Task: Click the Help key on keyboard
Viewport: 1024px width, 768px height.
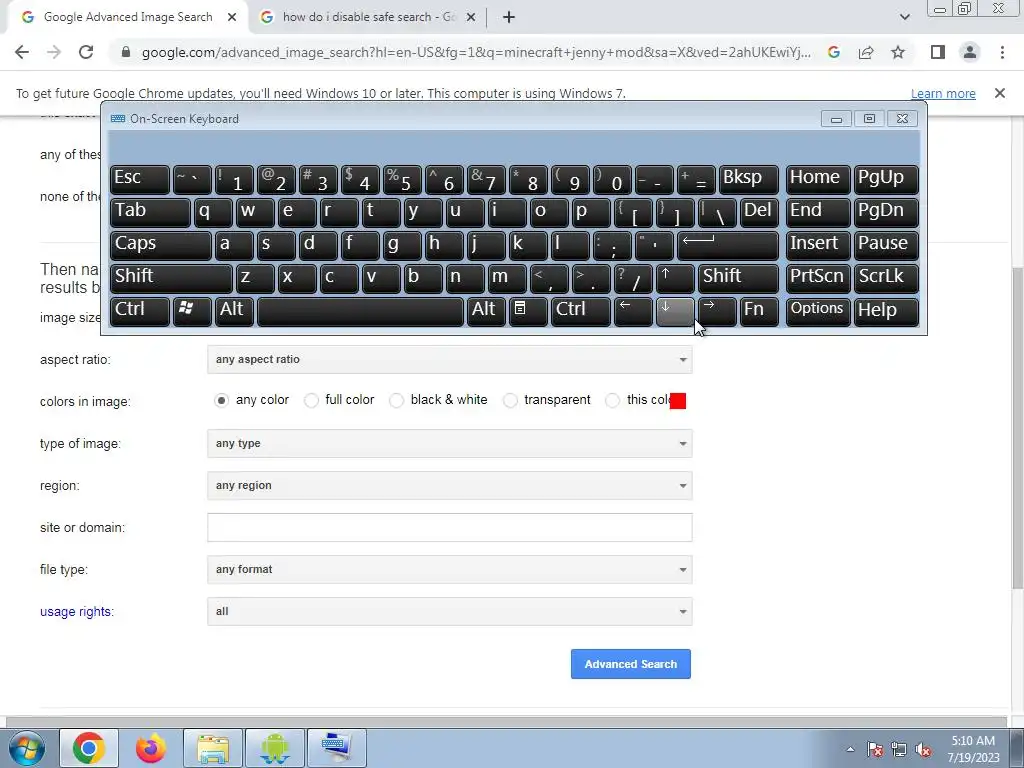Action: [x=886, y=310]
